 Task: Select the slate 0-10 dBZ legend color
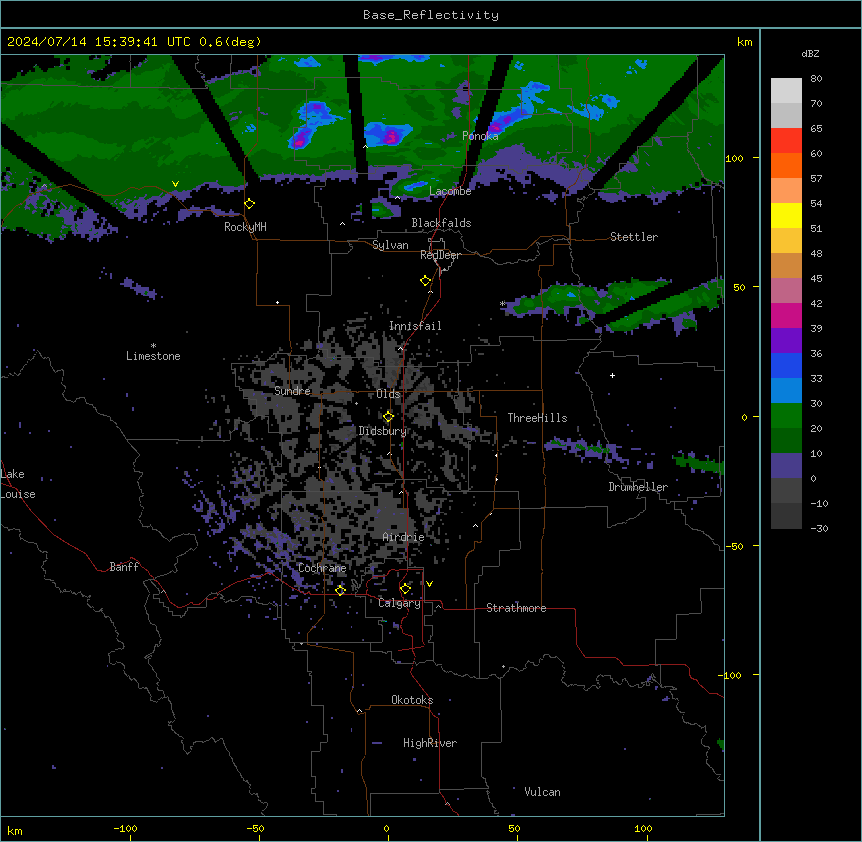coord(786,466)
